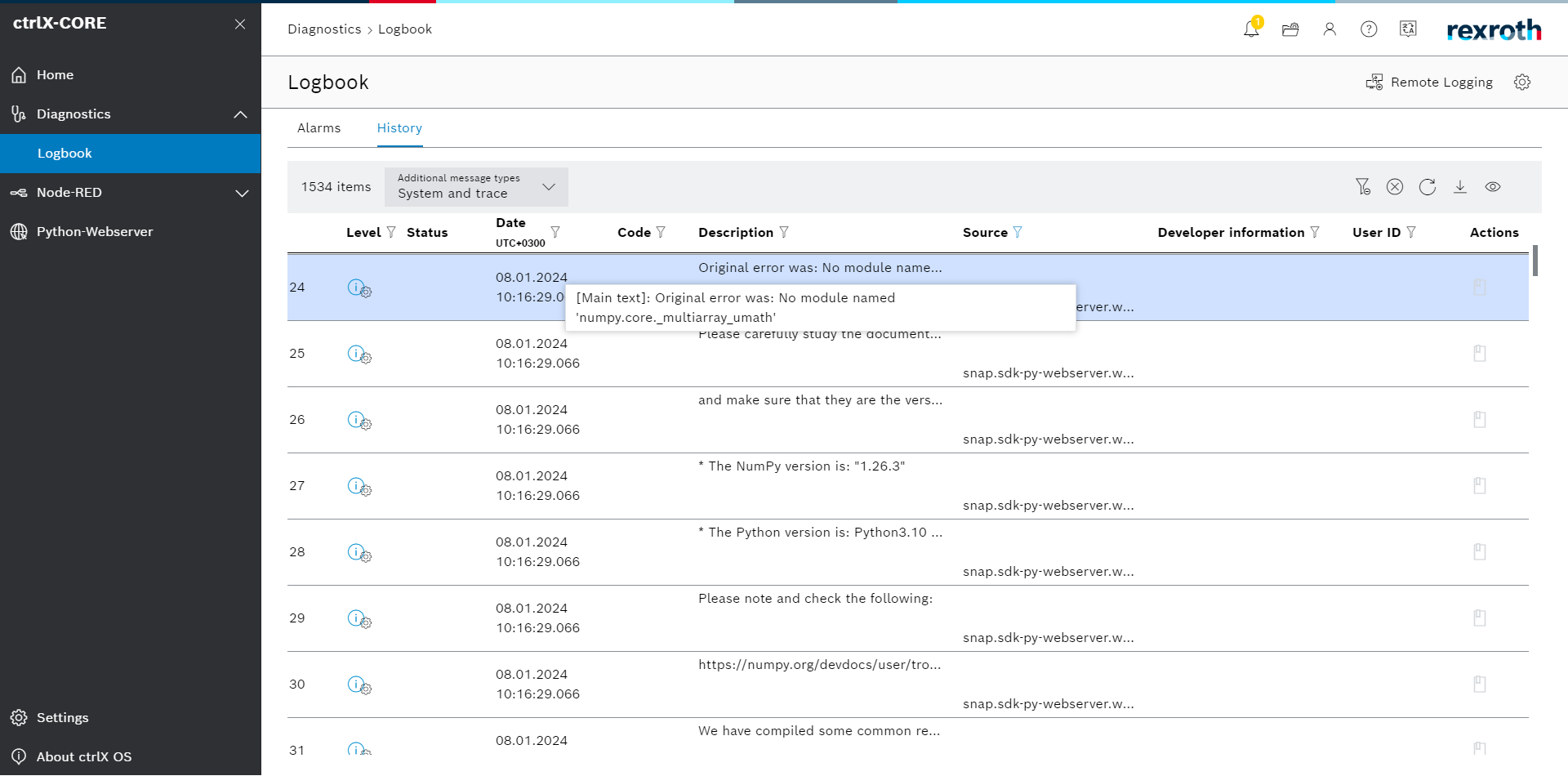Toggle the Level column filter
The image size is (1568, 776).
(x=391, y=233)
